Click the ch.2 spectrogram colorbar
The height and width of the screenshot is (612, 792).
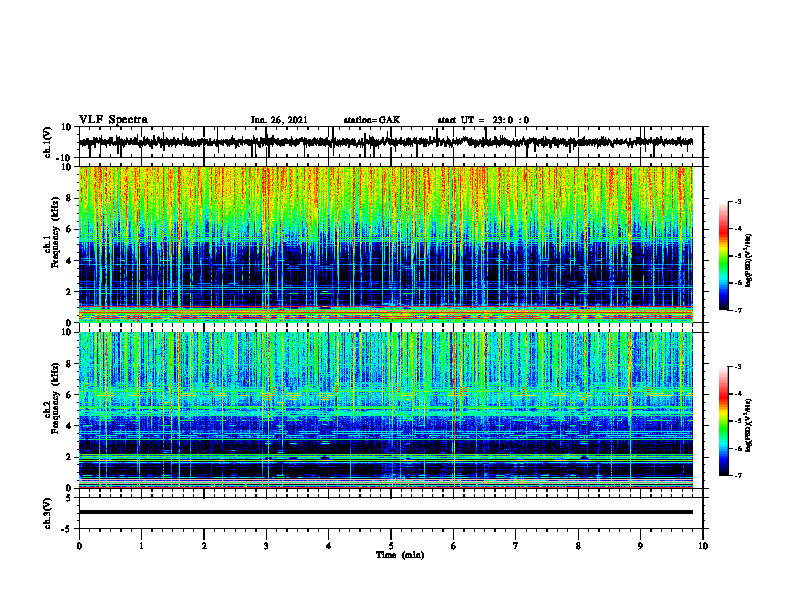point(723,421)
